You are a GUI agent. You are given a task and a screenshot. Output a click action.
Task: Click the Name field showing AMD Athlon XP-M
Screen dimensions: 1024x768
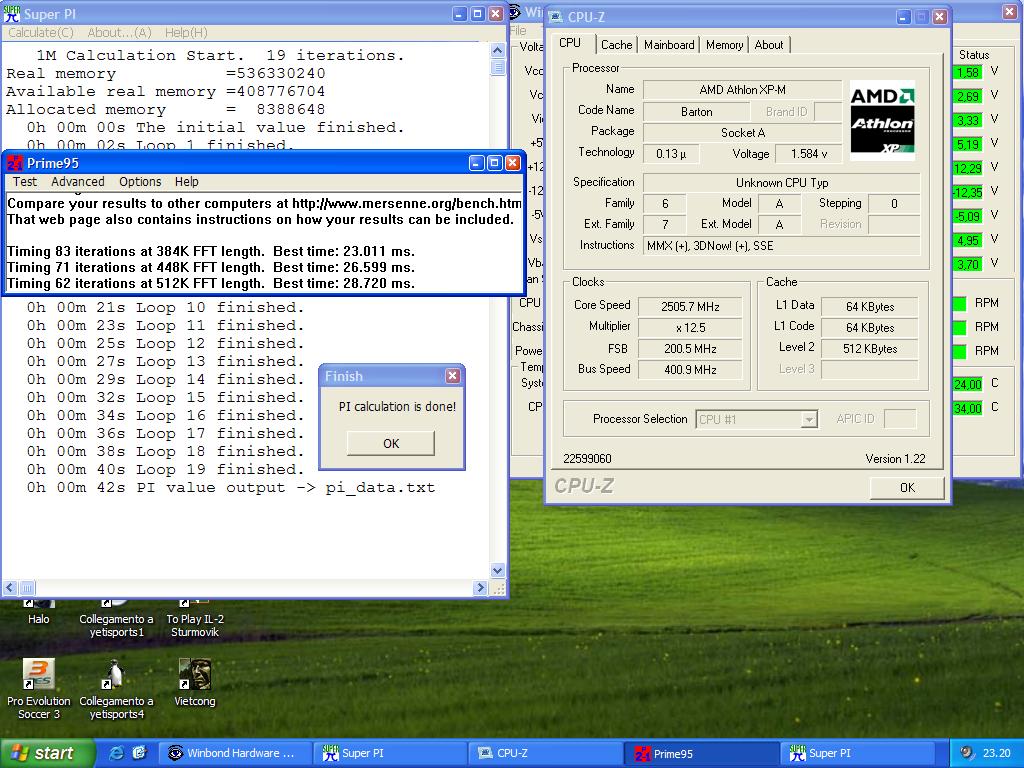(x=743, y=89)
